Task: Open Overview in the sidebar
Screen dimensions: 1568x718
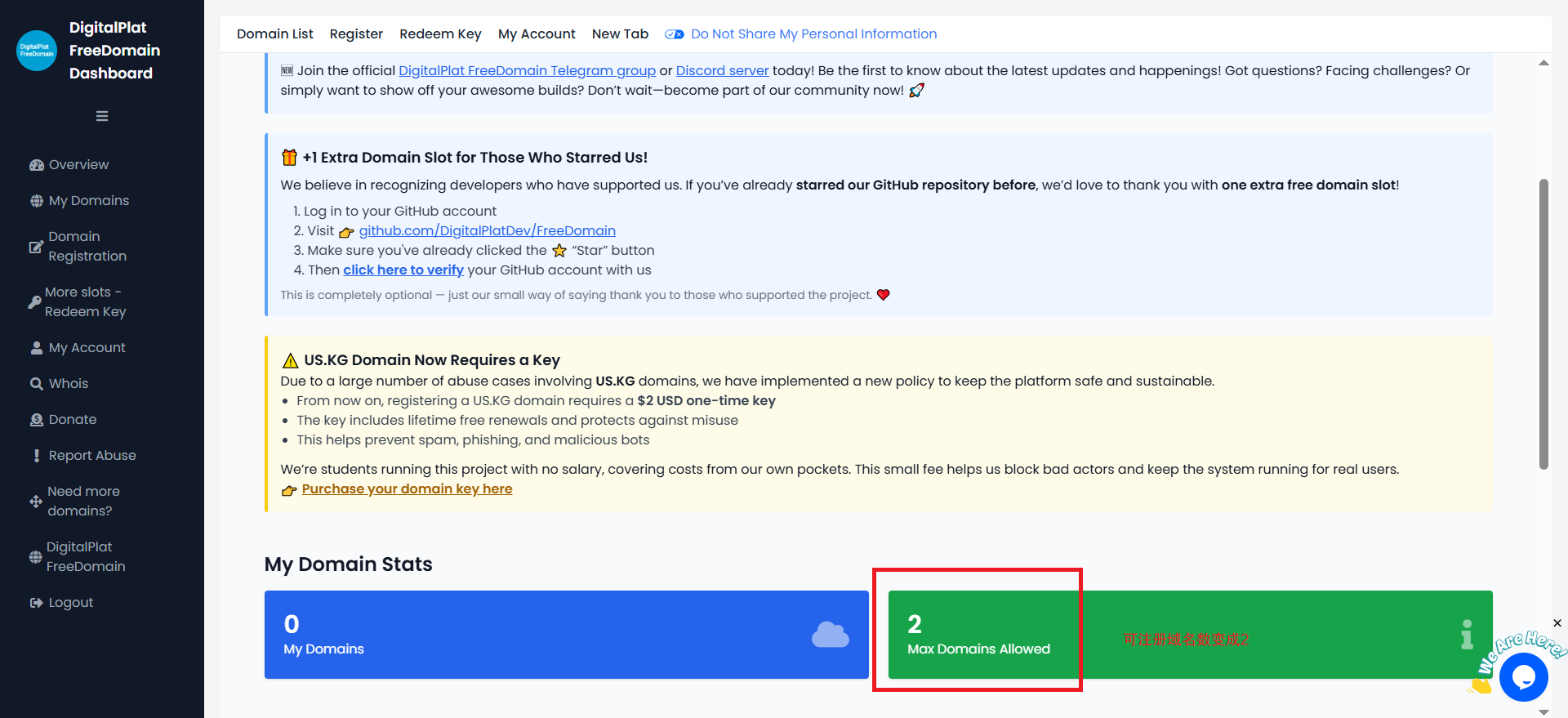Action: (x=78, y=165)
